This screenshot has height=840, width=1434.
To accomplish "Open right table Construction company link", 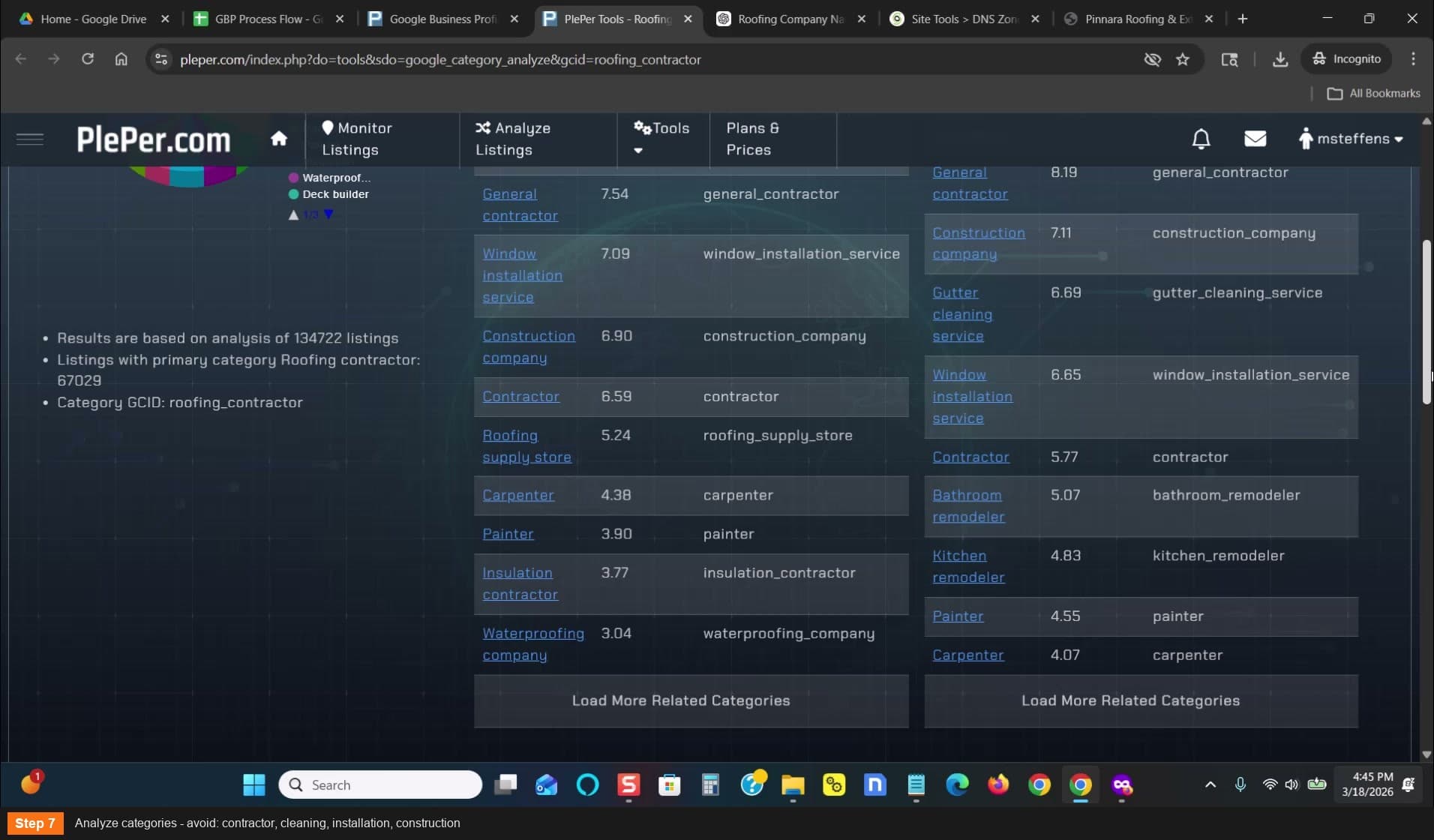I will click(978, 244).
